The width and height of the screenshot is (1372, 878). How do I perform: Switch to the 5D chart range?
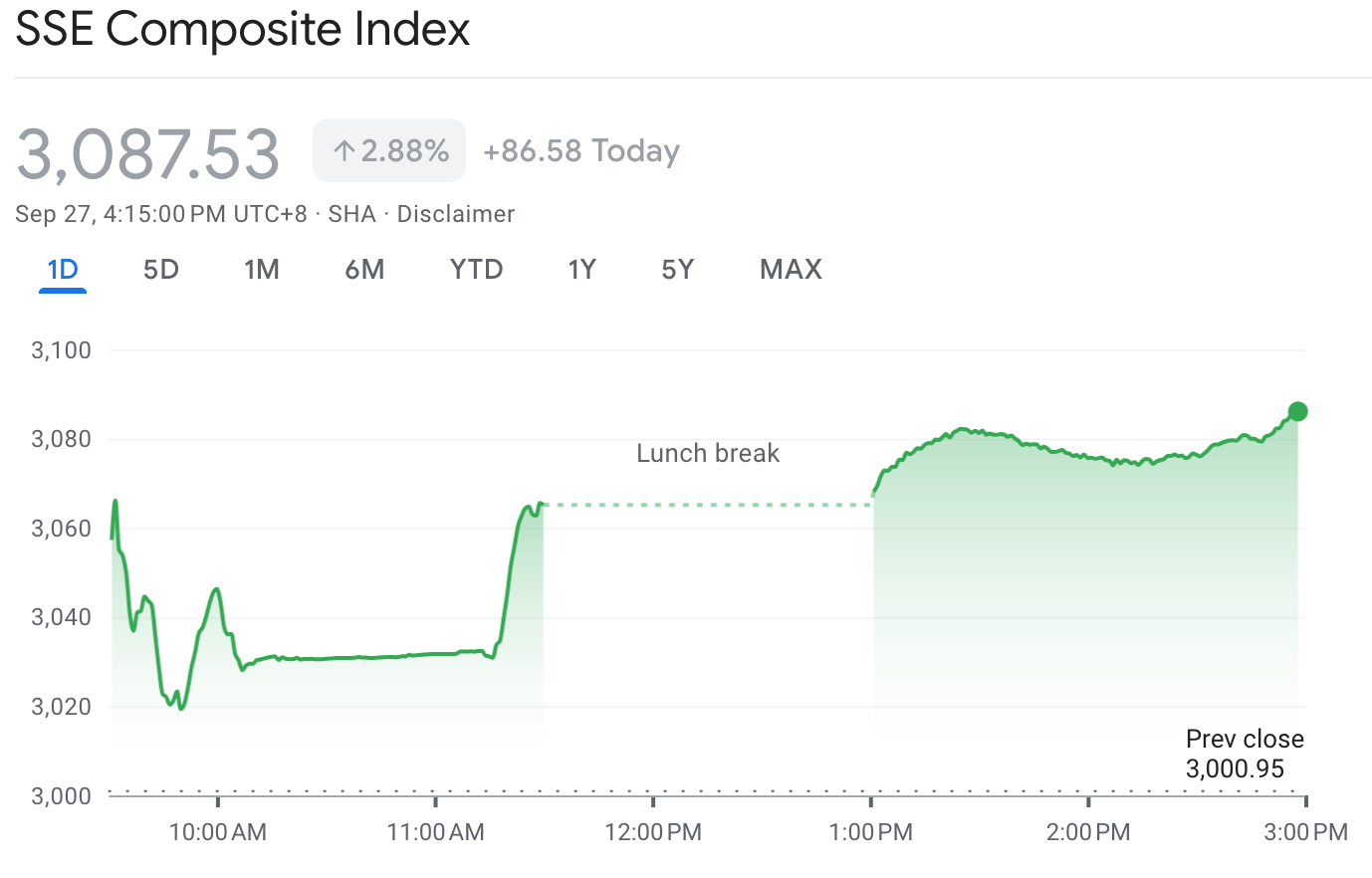click(161, 270)
